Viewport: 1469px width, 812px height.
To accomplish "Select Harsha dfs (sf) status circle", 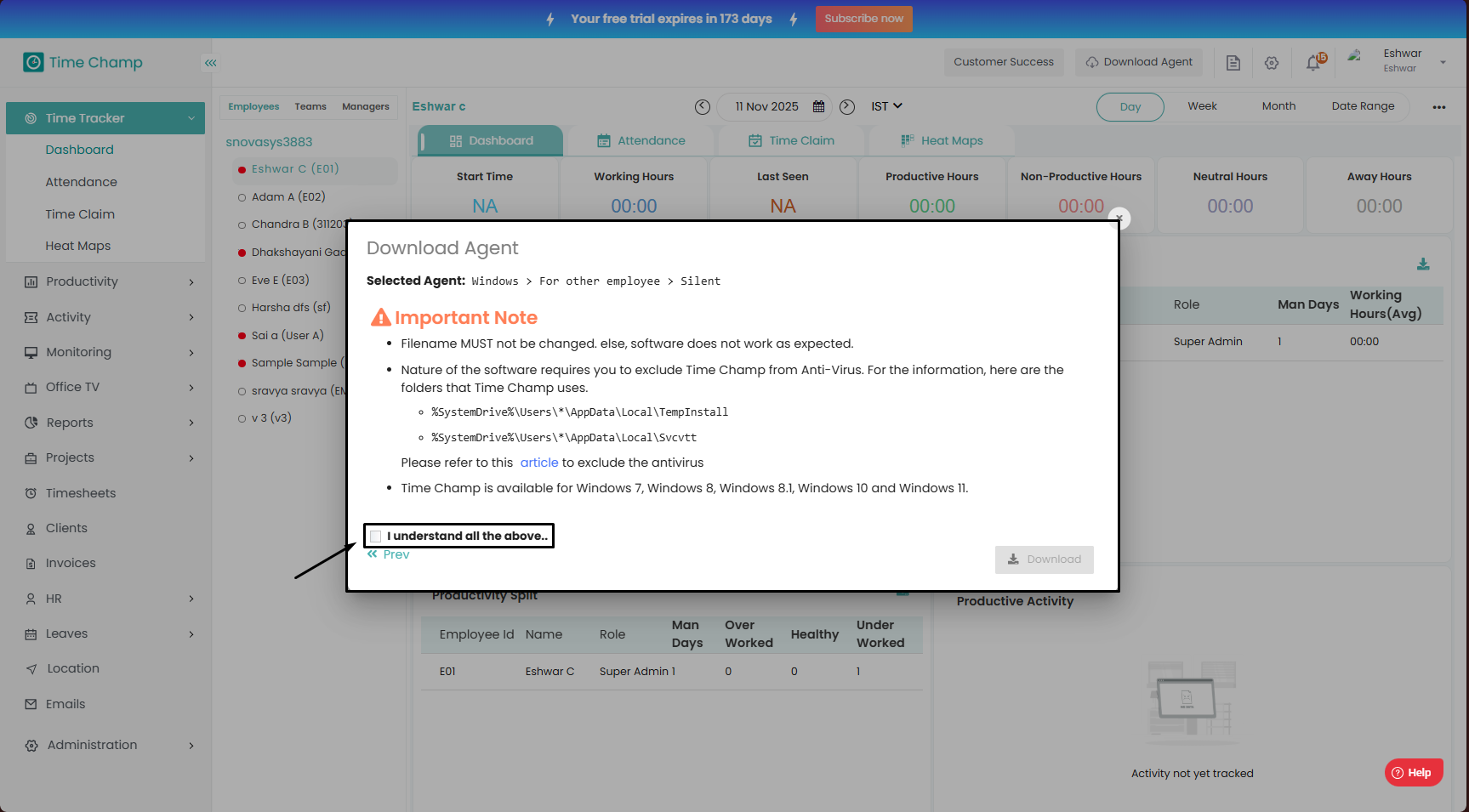I will 242,308.
